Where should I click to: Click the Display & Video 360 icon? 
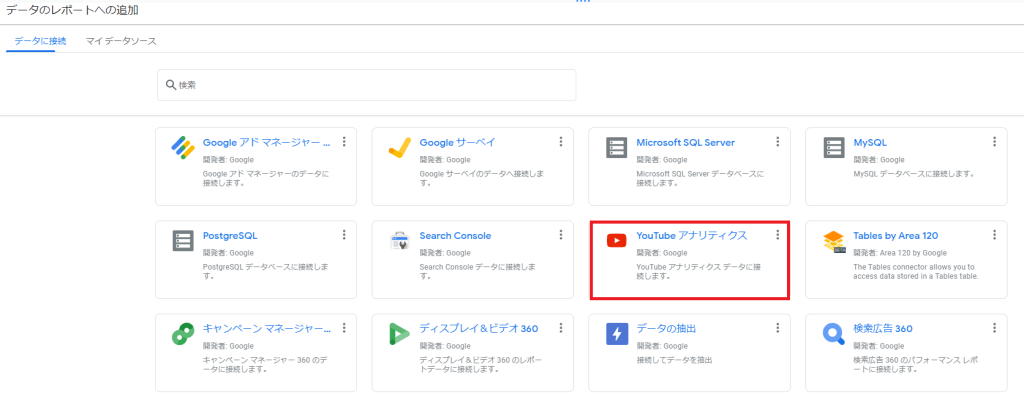[399, 334]
